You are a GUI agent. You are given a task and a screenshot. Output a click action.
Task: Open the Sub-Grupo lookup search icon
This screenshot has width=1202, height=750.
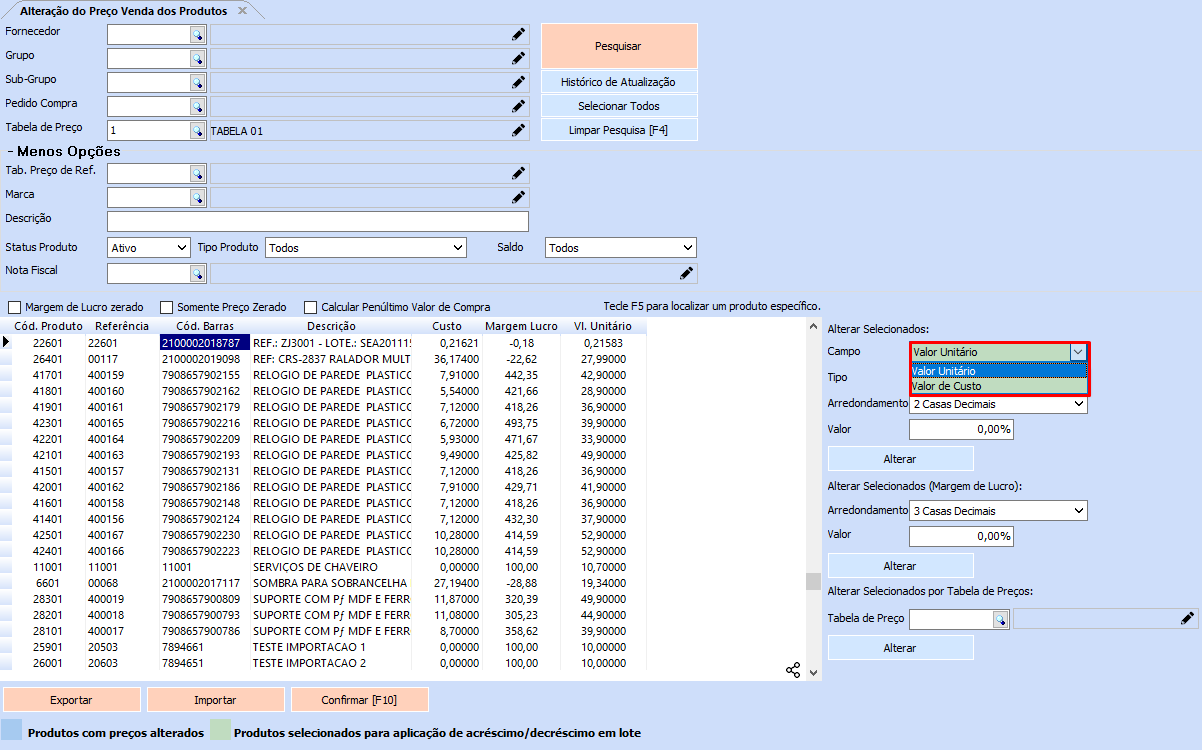pos(198,82)
